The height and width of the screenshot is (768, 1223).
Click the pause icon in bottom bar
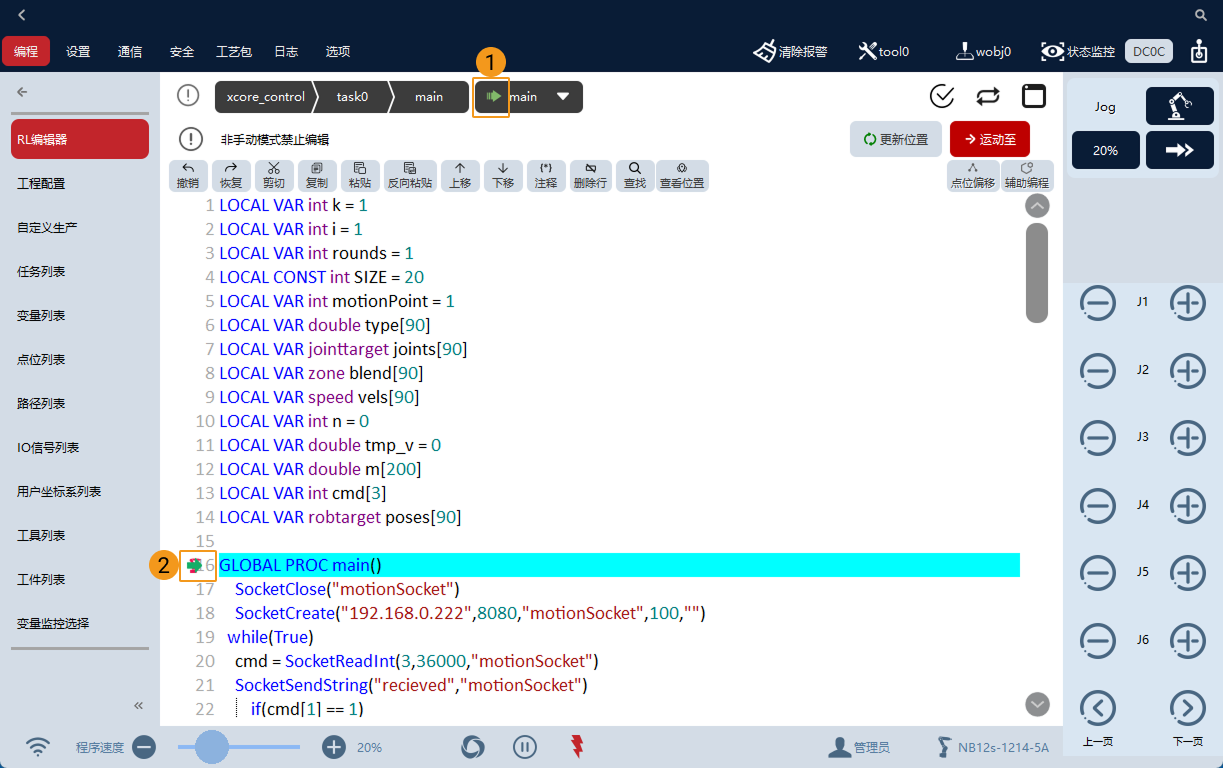(525, 747)
